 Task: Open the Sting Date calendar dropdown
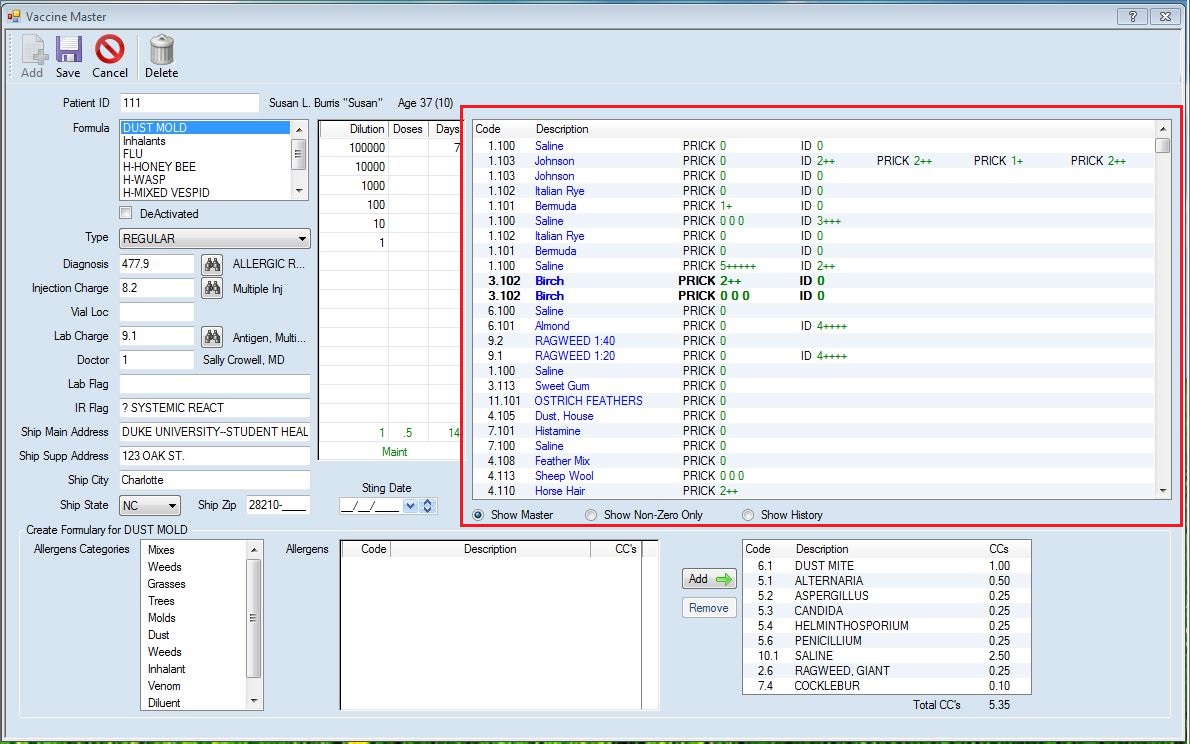410,507
